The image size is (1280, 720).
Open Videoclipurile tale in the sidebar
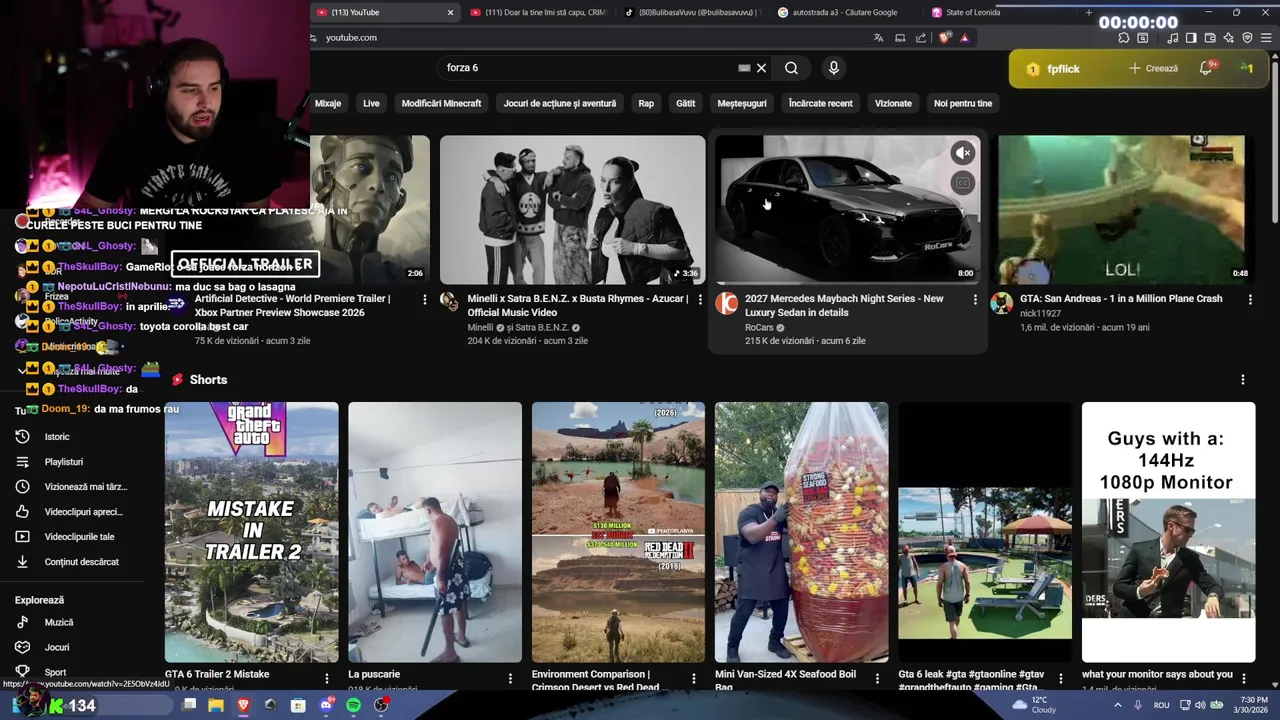coord(79,537)
